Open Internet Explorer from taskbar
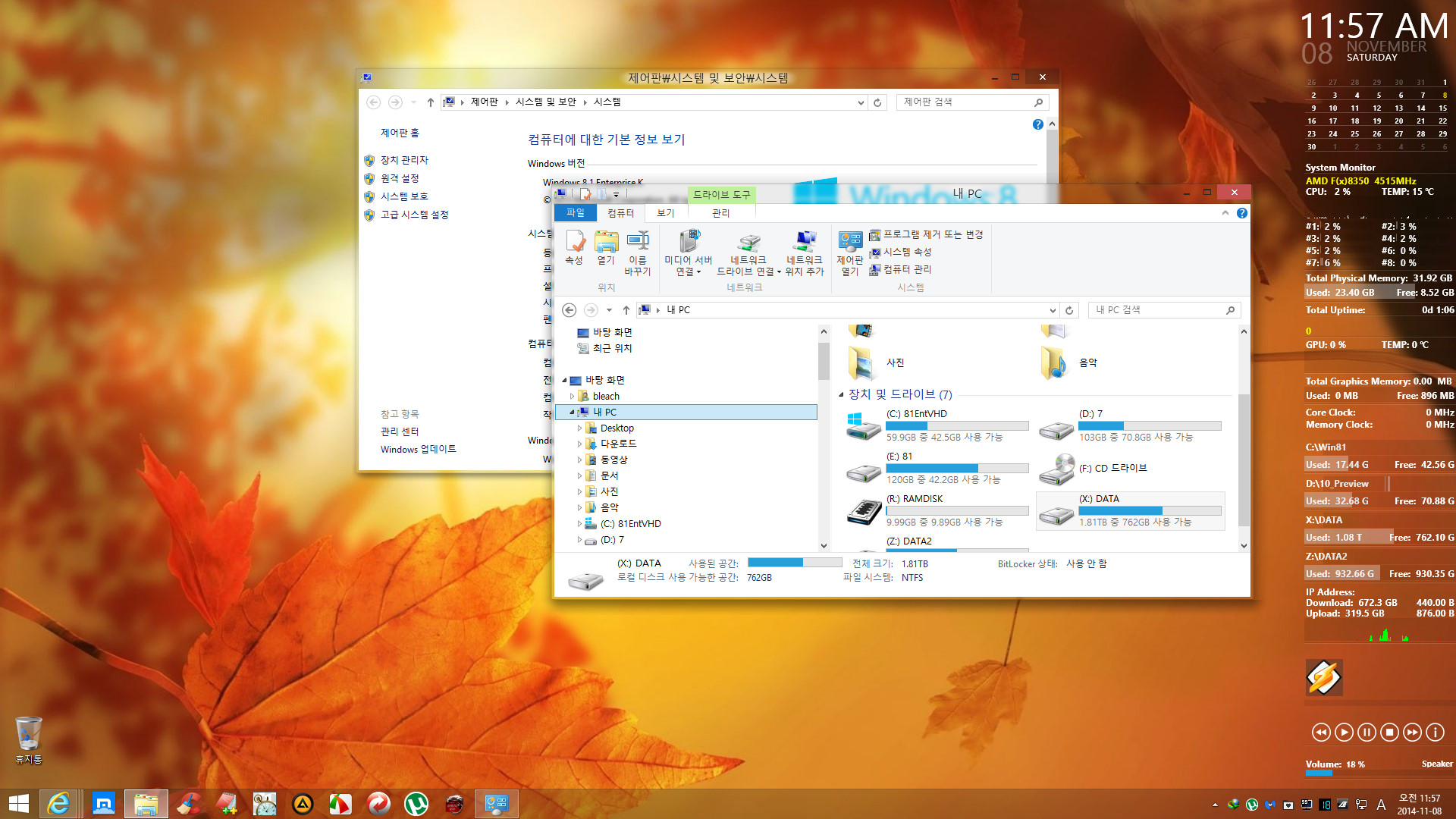This screenshot has width=1456, height=819. pyautogui.click(x=58, y=803)
